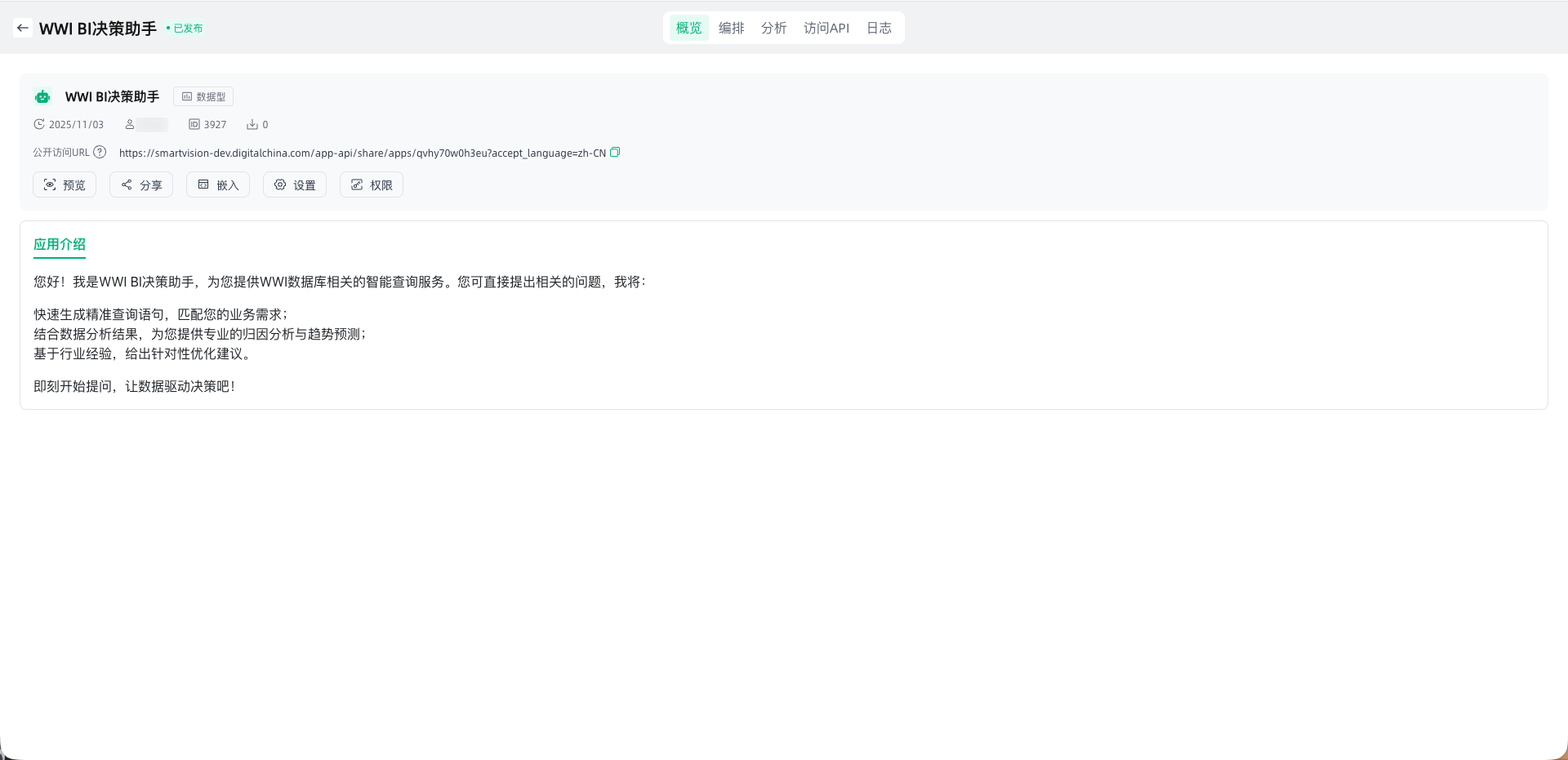This screenshot has height=760, width=1568.
Task: Click the help icon beside 公开访问URL
Action: 100,152
